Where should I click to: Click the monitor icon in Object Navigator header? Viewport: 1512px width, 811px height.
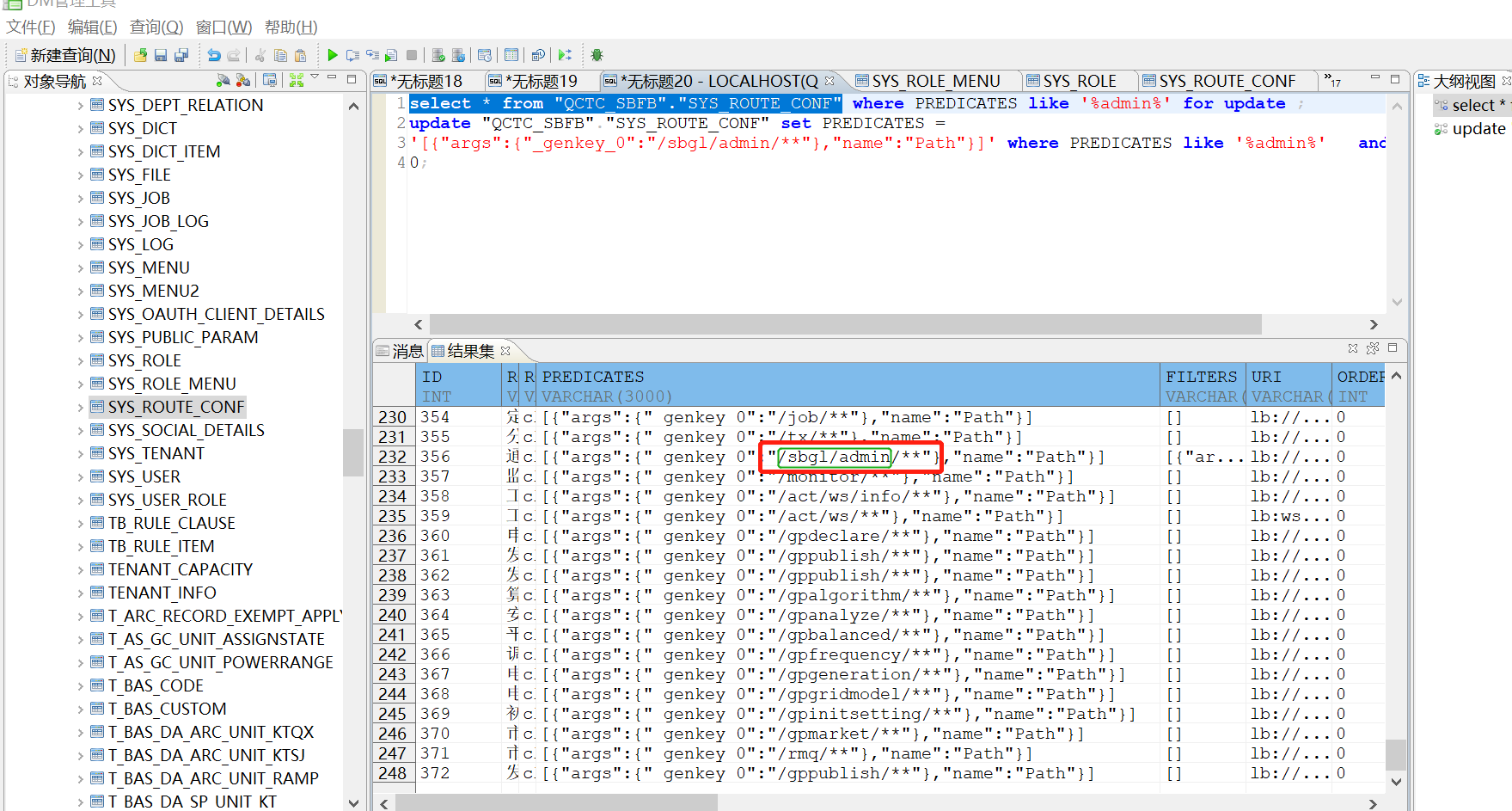pyautogui.click(x=270, y=80)
